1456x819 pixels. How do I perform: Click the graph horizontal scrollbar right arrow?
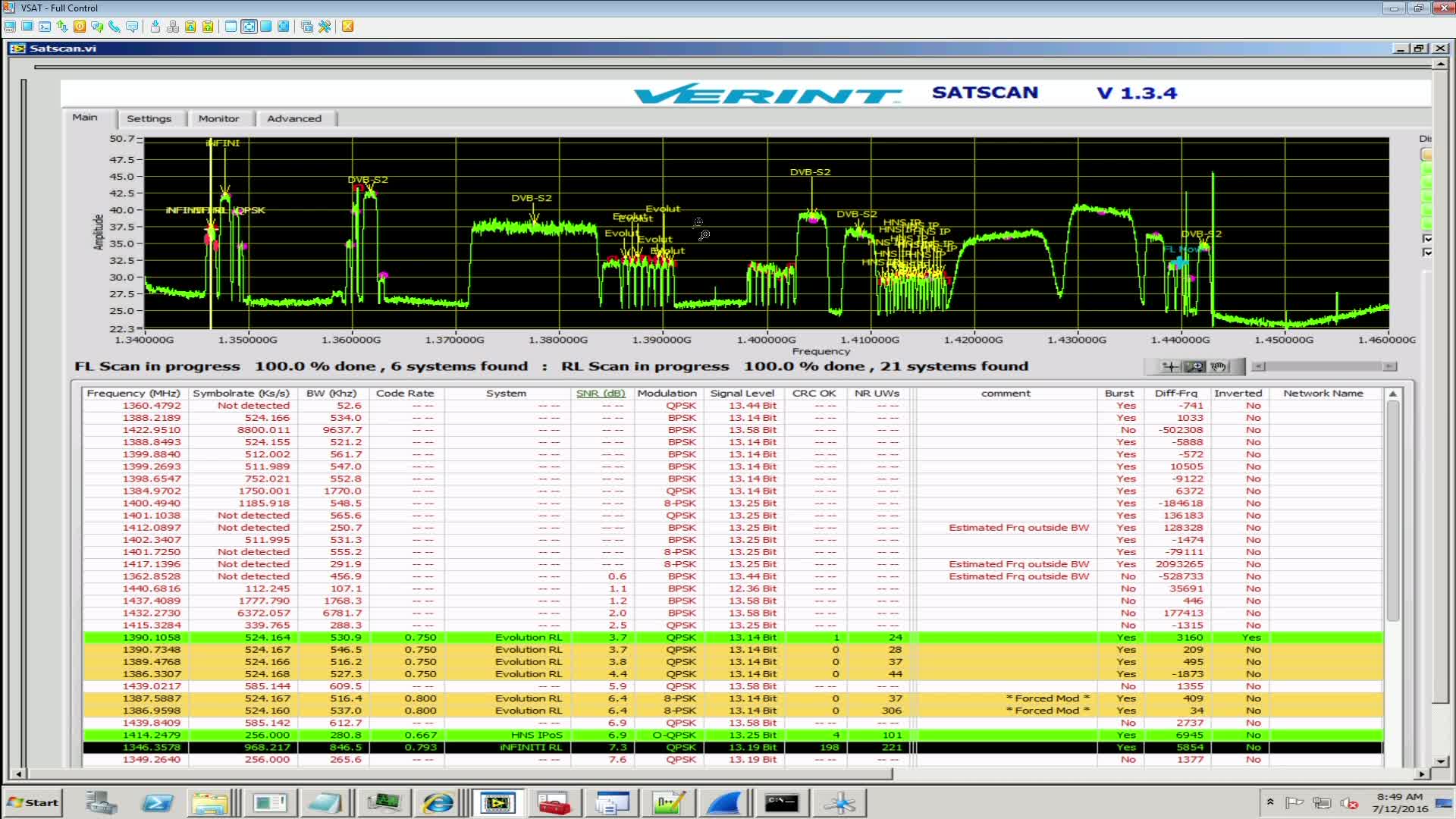(x=1389, y=367)
